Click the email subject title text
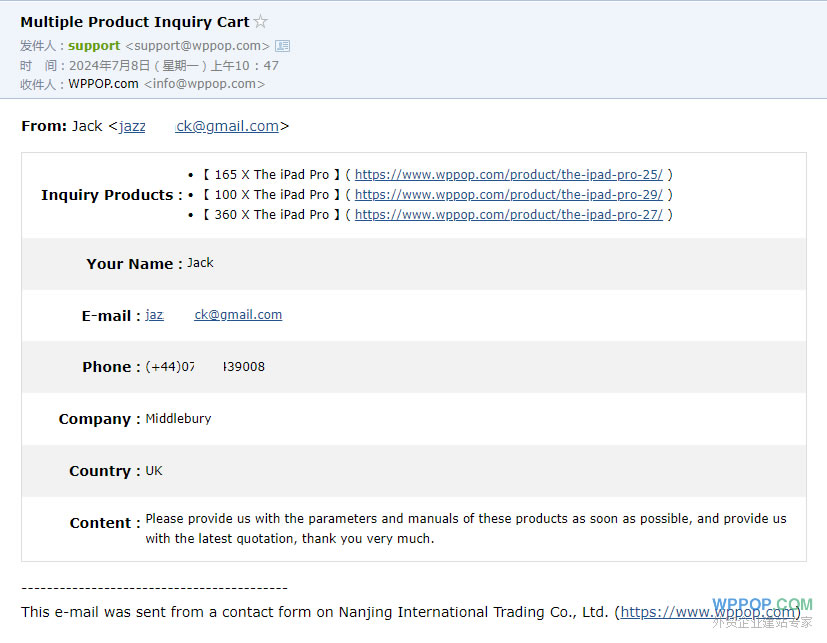The height and width of the screenshot is (643, 827). point(134,22)
